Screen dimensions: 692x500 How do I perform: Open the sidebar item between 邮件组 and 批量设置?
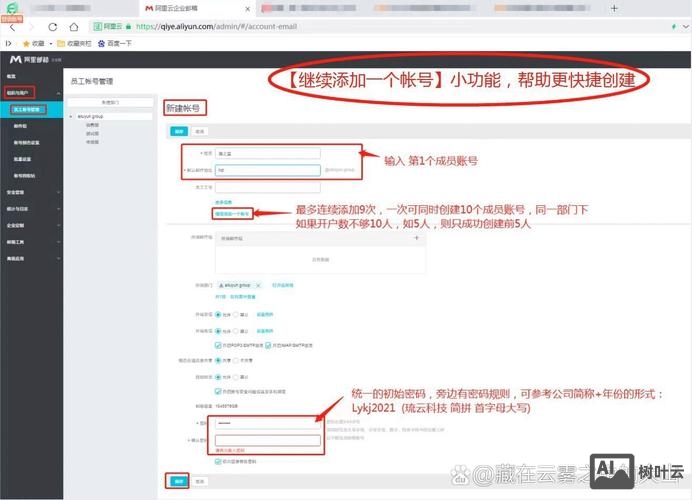pos(26,143)
